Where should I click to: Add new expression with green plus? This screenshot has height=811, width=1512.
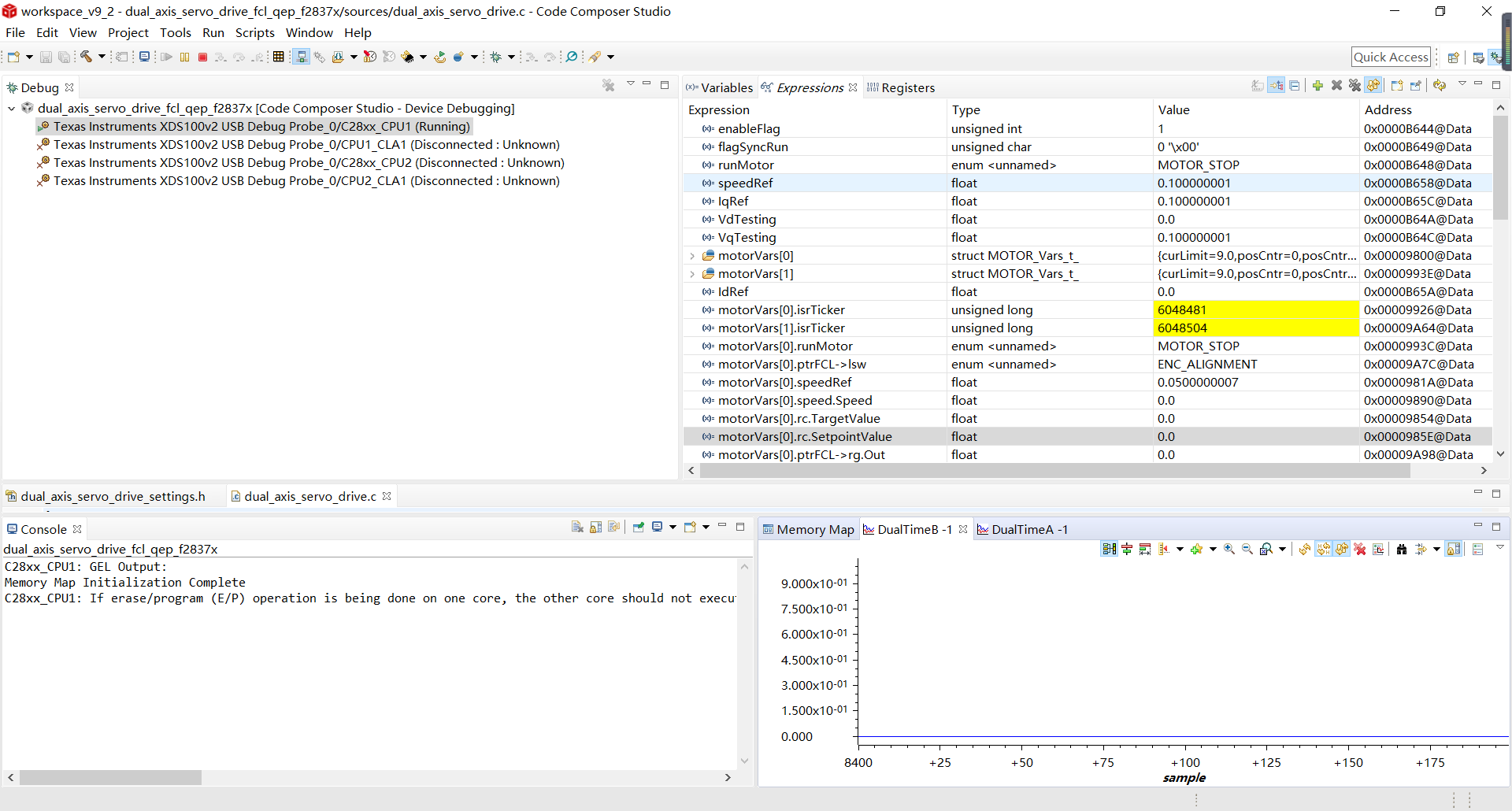(x=1317, y=85)
